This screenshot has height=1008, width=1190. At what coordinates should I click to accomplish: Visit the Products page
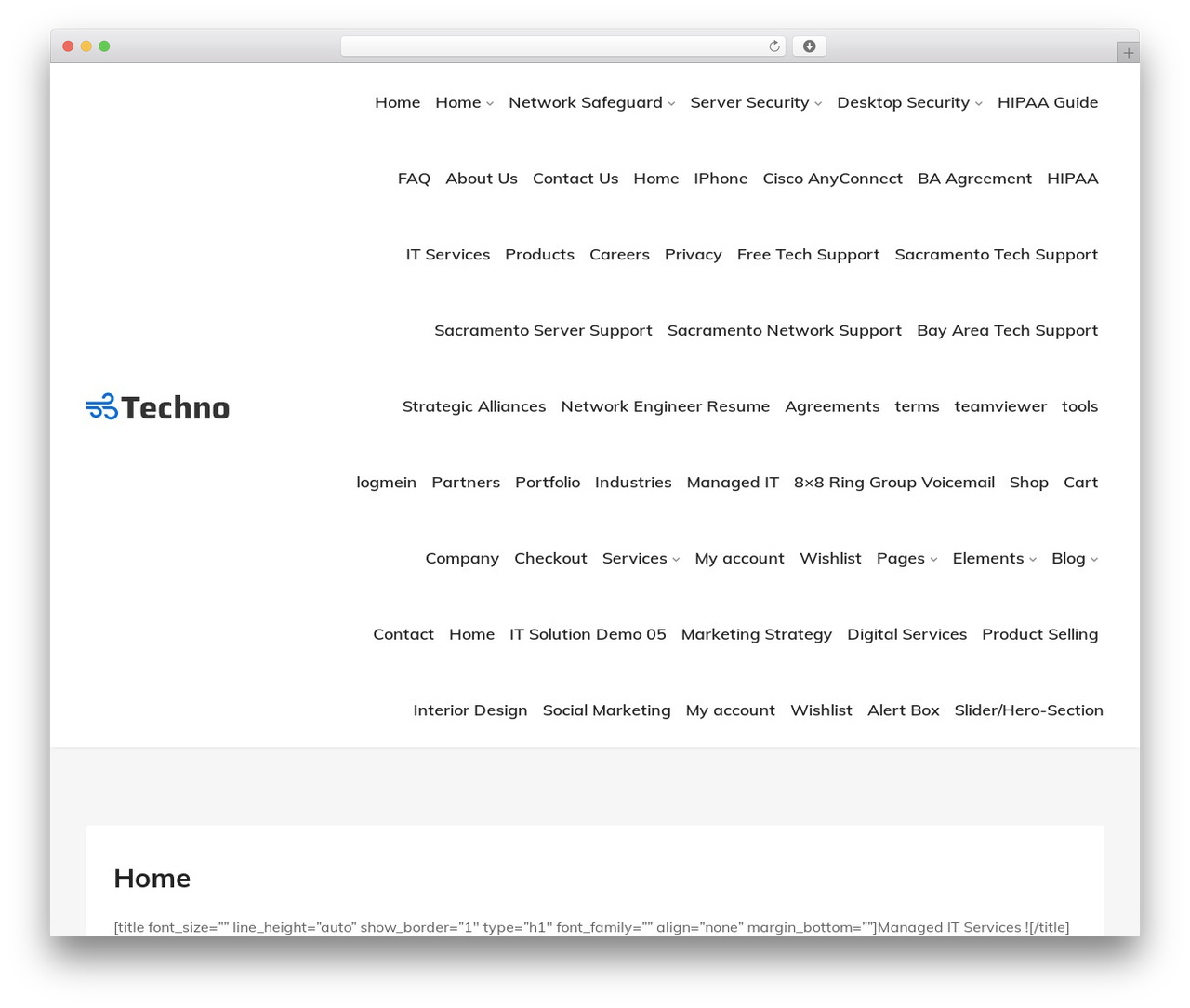point(540,255)
